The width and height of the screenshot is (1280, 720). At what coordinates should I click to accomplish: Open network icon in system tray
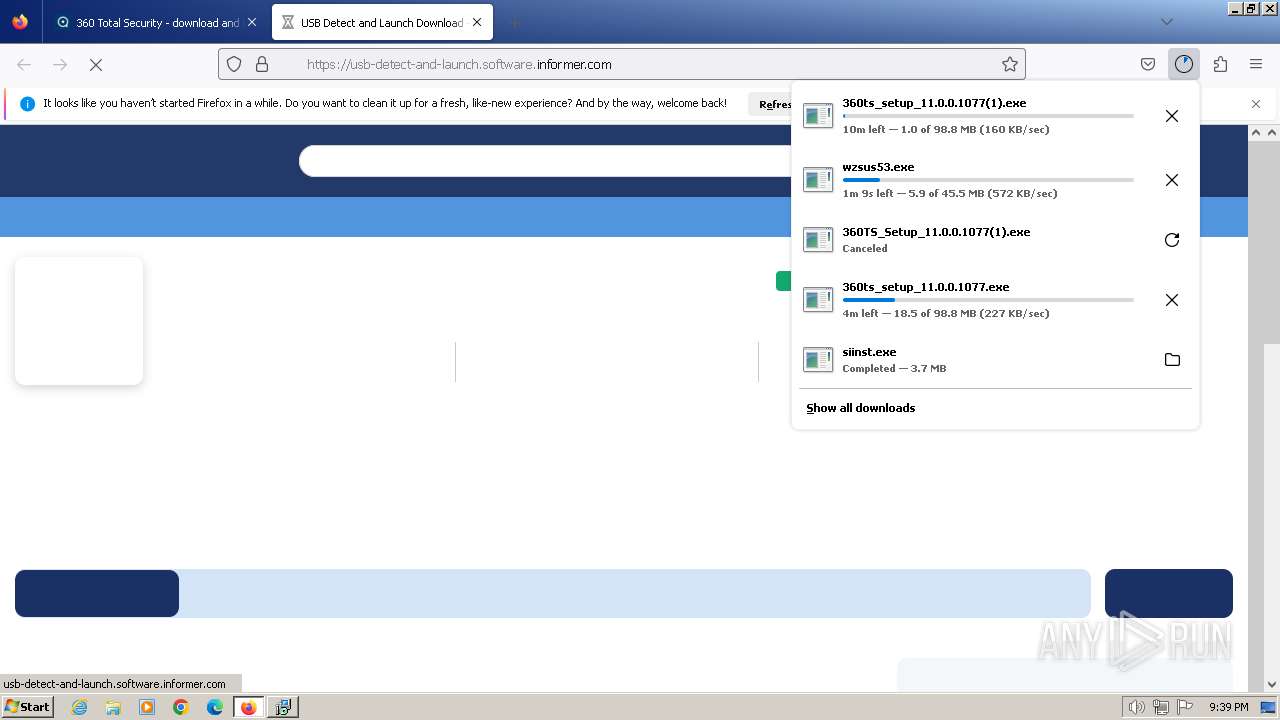pyautogui.click(x=1161, y=707)
